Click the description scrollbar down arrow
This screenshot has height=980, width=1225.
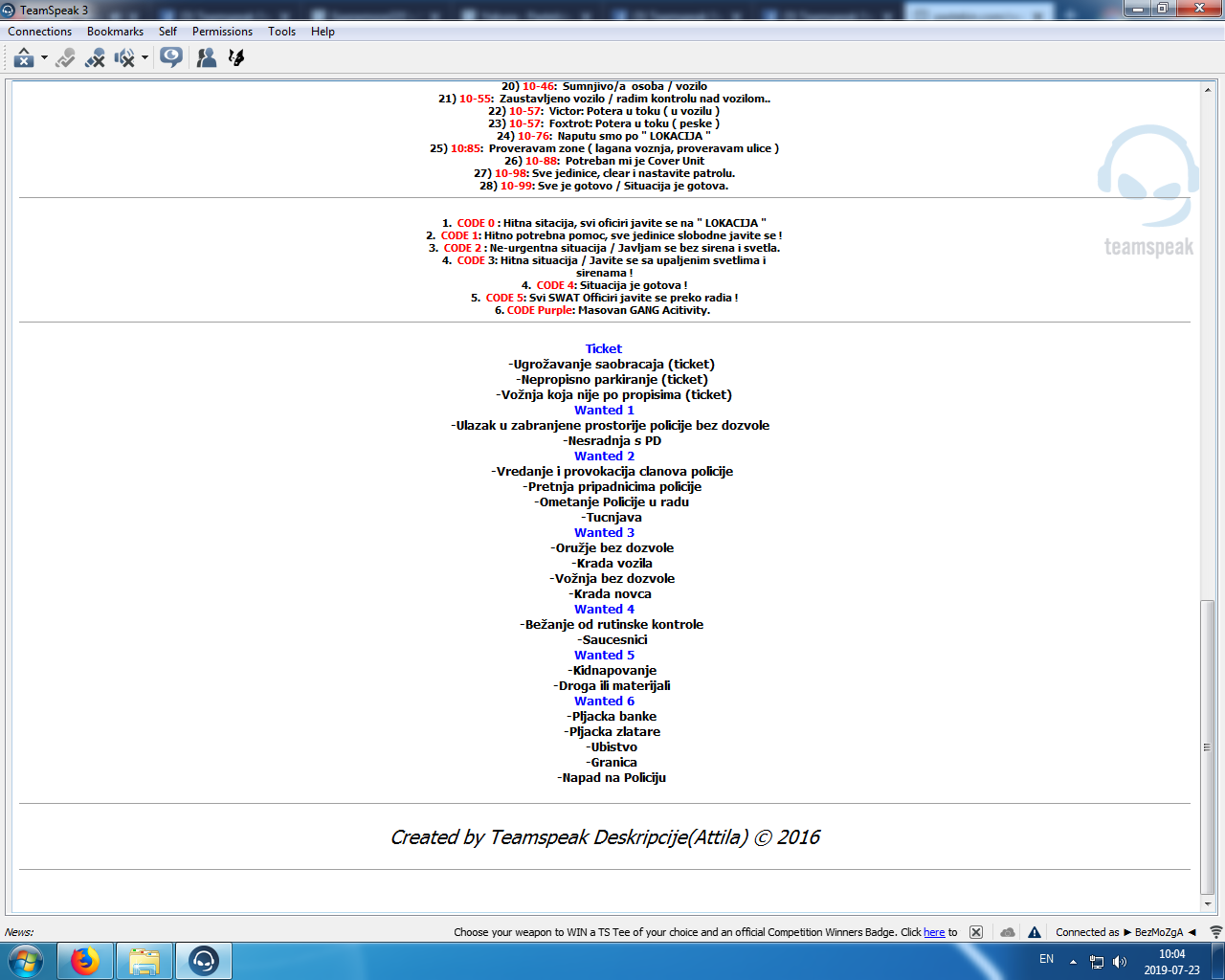click(x=1207, y=904)
